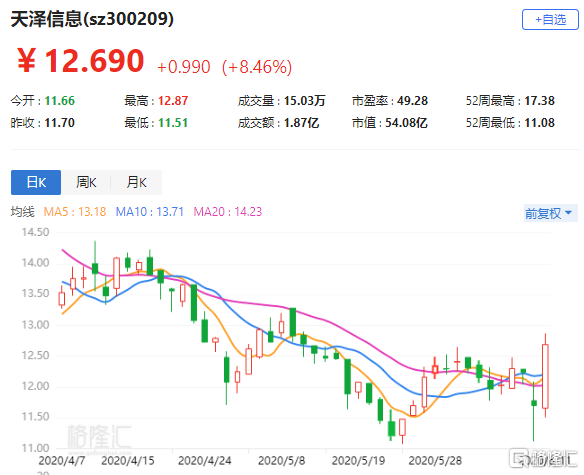Click 成交量 volume 15.03万
584x475 pixels.
pyautogui.click(x=305, y=101)
